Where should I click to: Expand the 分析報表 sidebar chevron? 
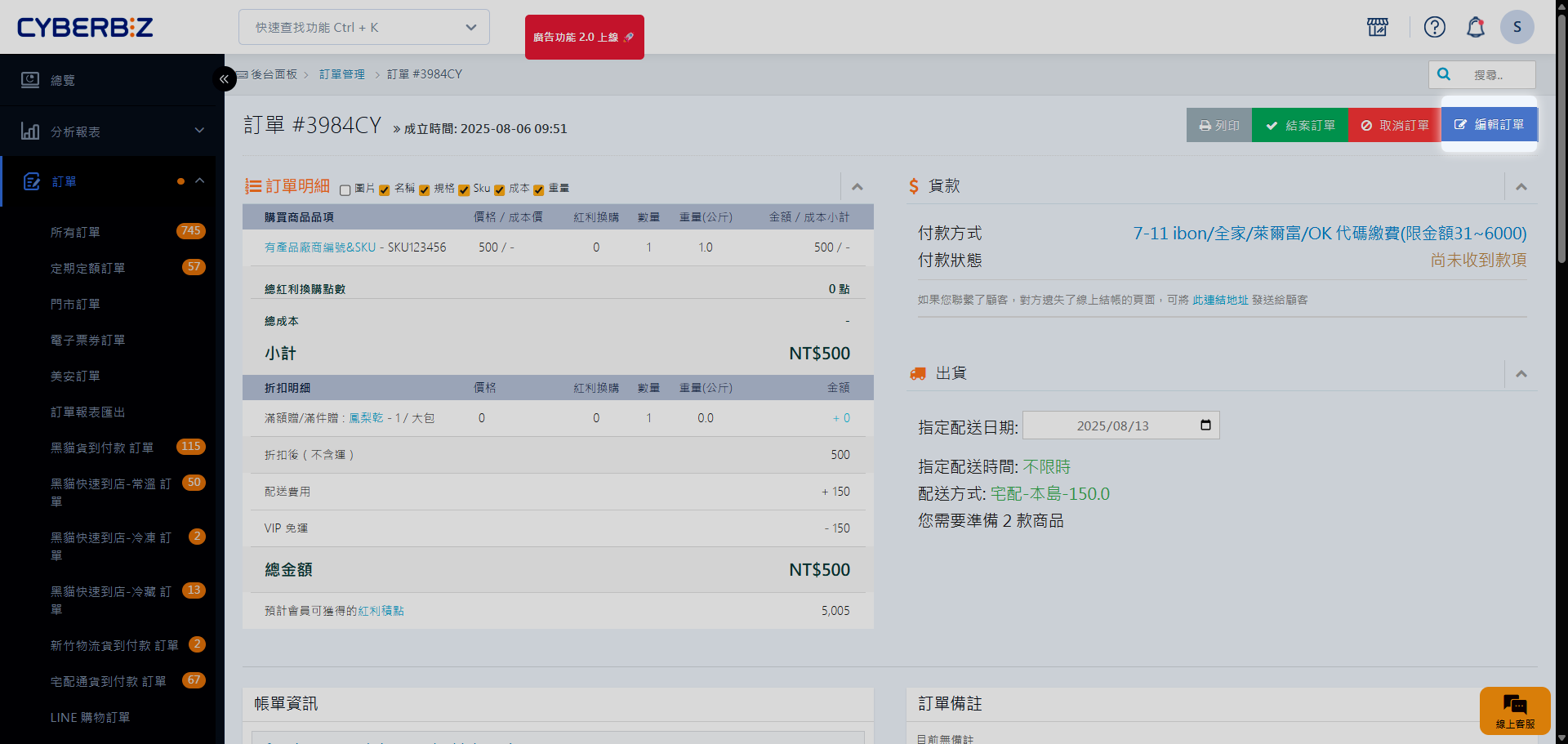[199, 131]
